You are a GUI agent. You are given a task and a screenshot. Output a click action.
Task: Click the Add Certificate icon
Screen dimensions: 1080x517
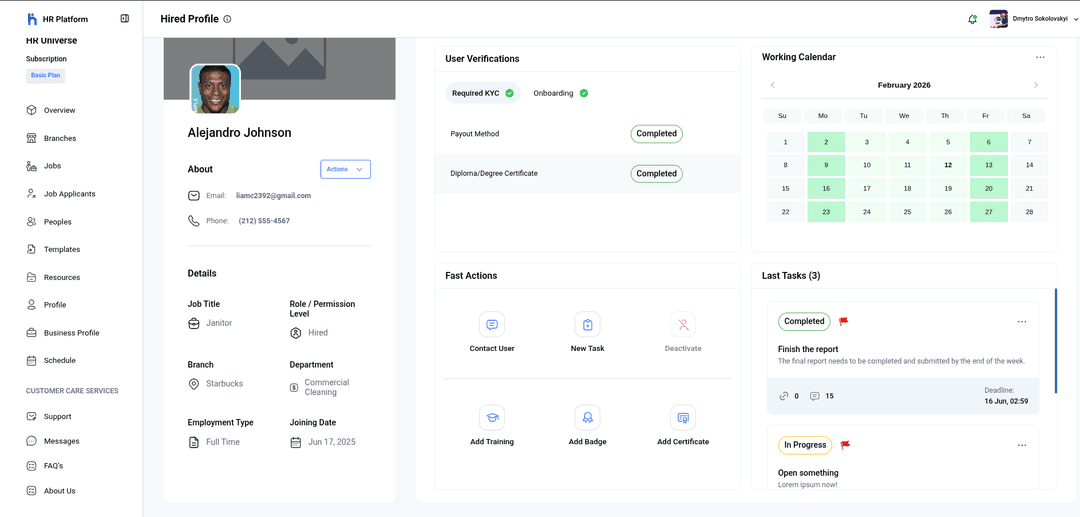point(683,418)
